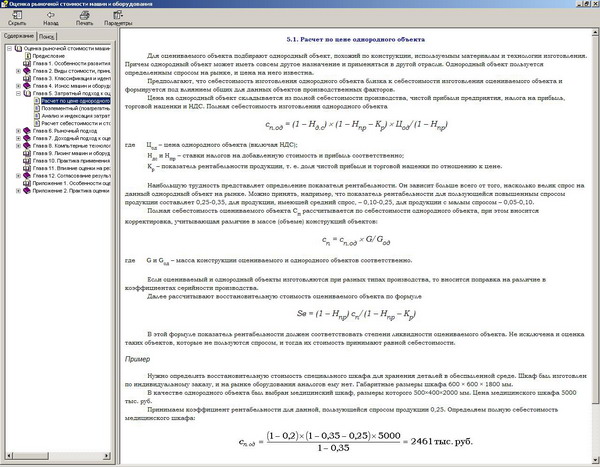Open Глава 9. Лизинг машин topic
Viewport: 600px width, 467px height.
tap(72, 153)
